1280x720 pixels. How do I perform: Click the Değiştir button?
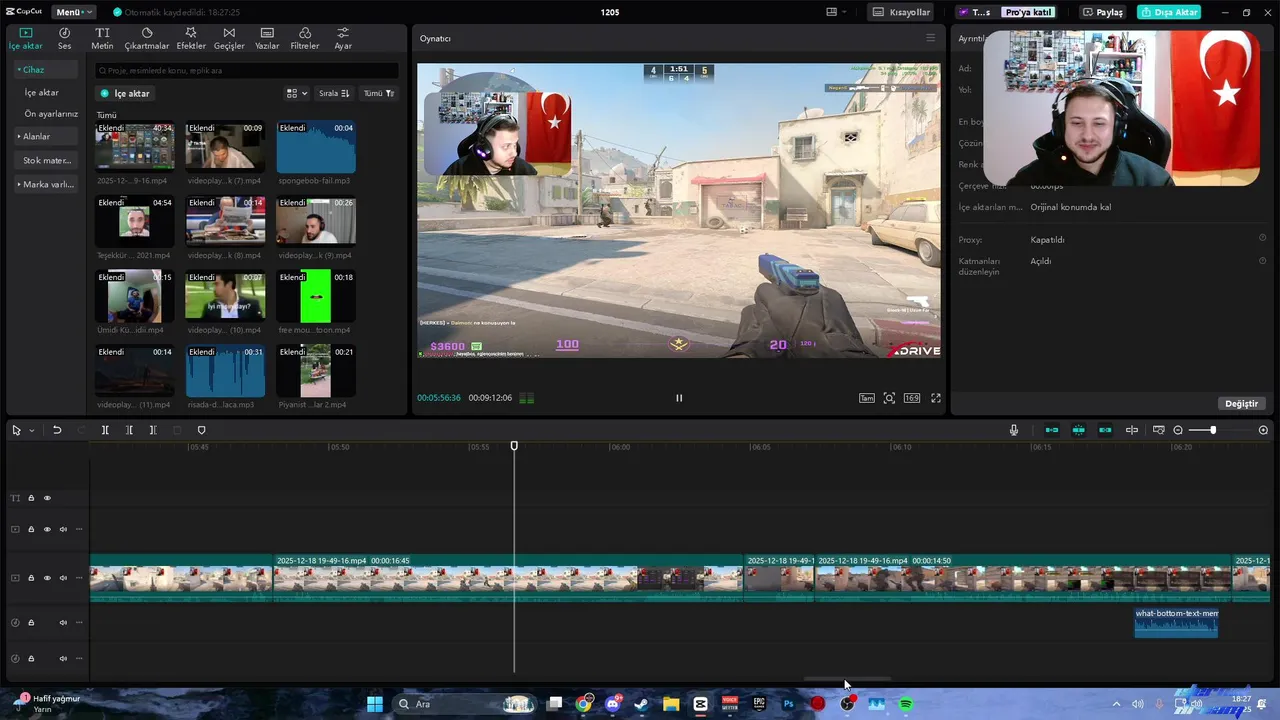[x=1242, y=403]
